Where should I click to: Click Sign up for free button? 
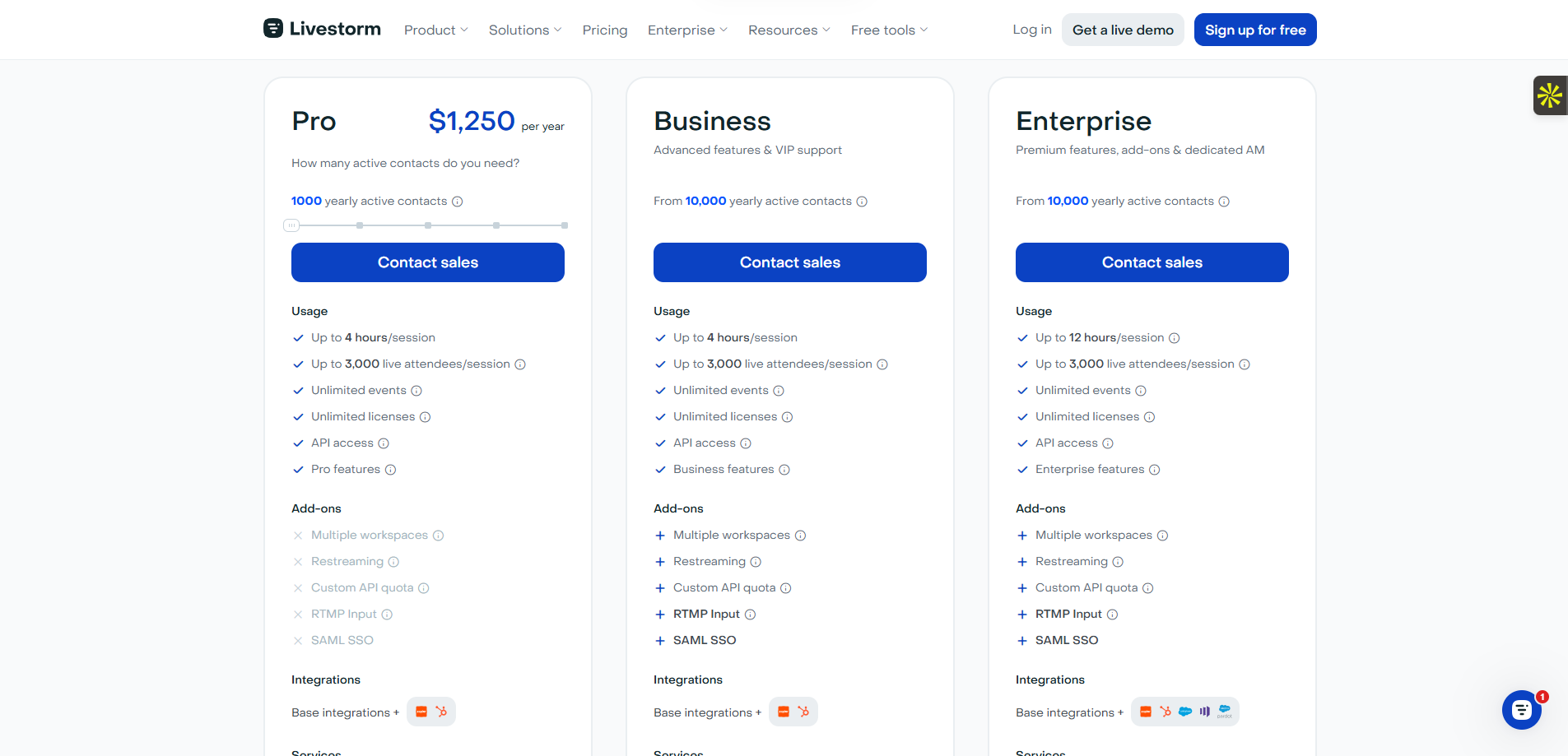click(x=1255, y=30)
